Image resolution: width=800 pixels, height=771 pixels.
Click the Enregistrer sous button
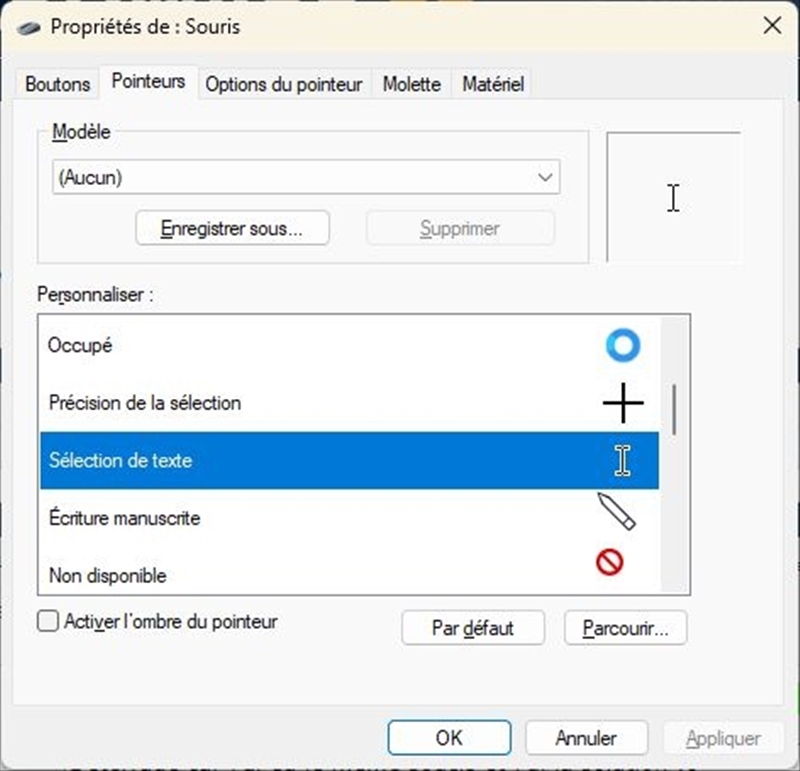tap(232, 228)
